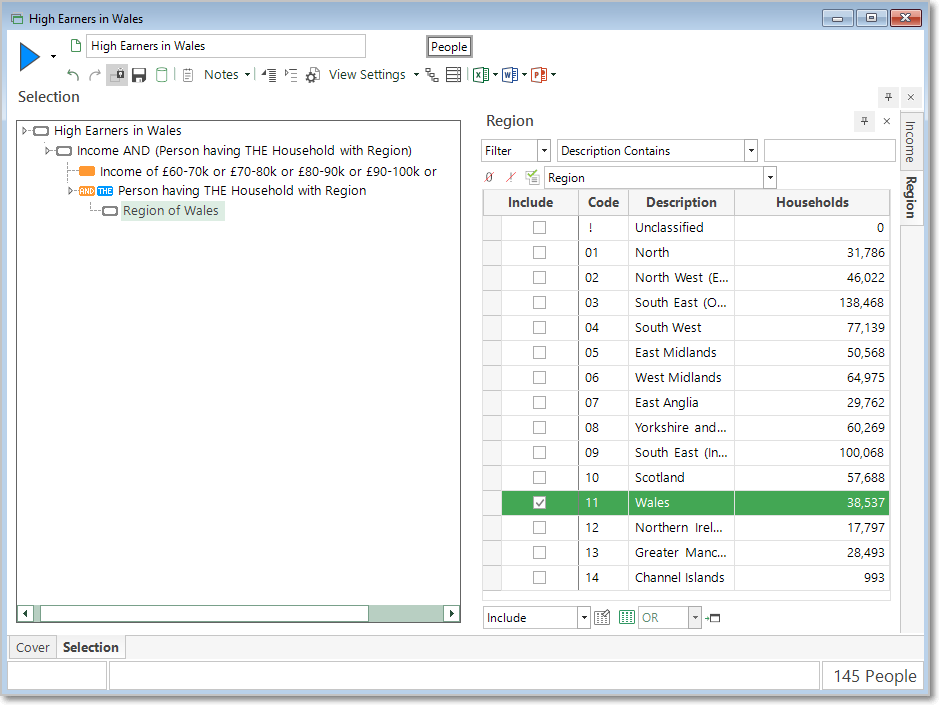The height and width of the screenshot is (705, 939).
Task: Open the Region variable dropdown
Action: coord(770,178)
